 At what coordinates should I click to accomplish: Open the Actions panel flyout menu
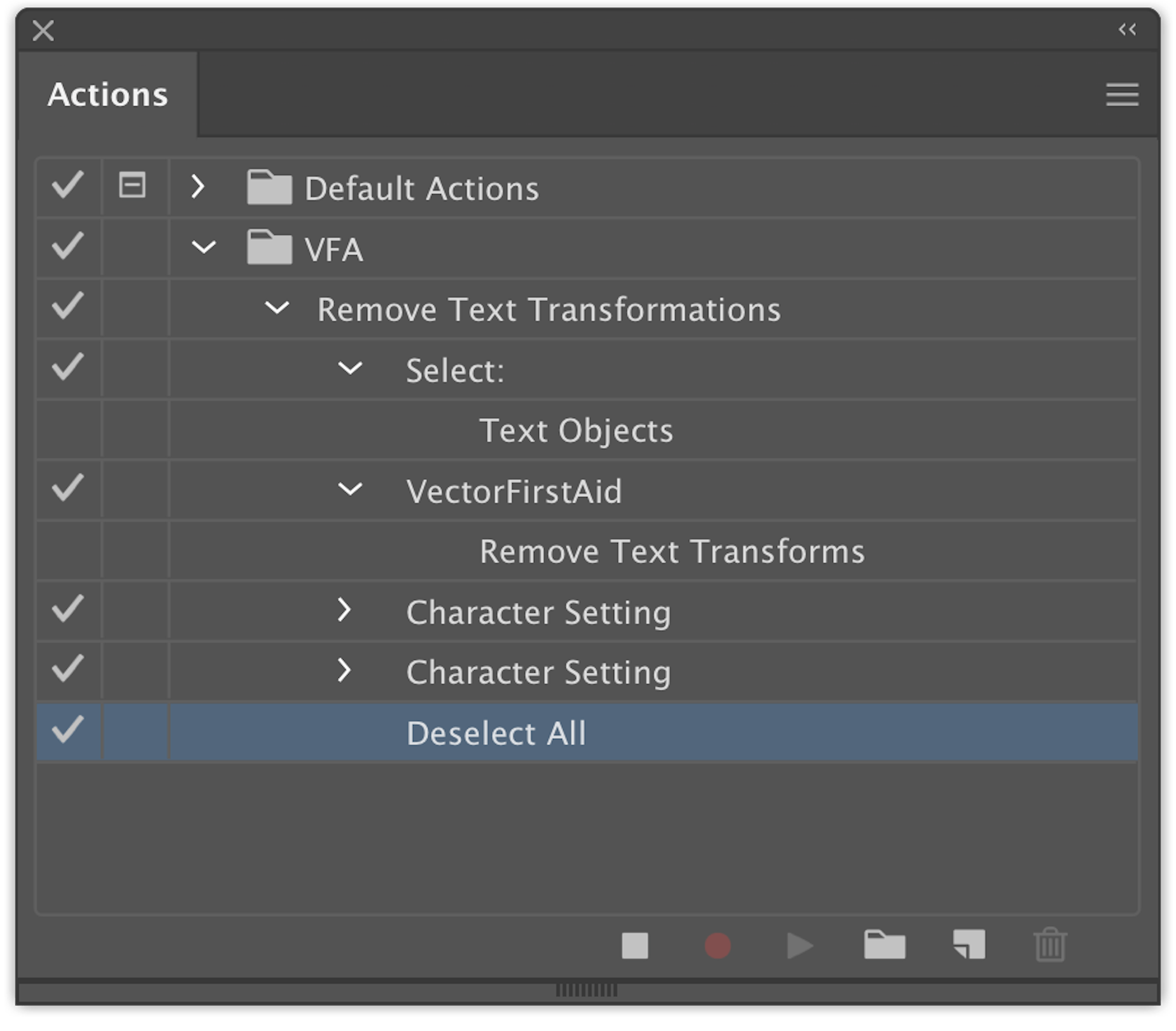click(x=1123, y=94)
